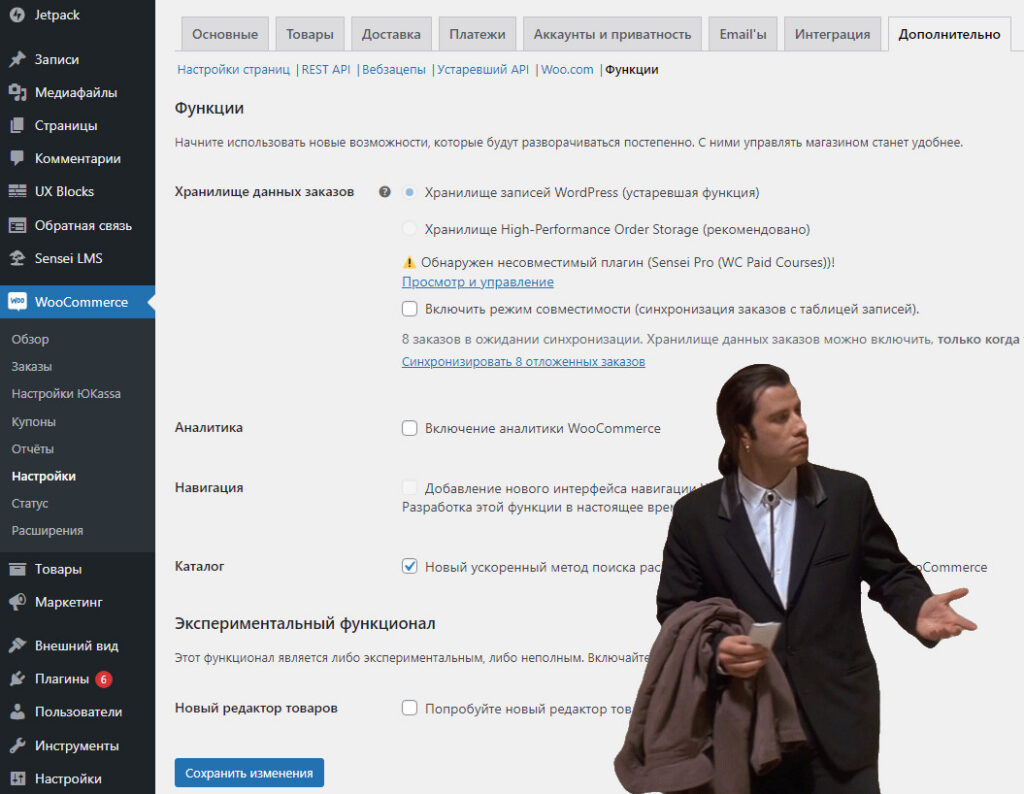Open Купоны submenu item

click(33, 422)
